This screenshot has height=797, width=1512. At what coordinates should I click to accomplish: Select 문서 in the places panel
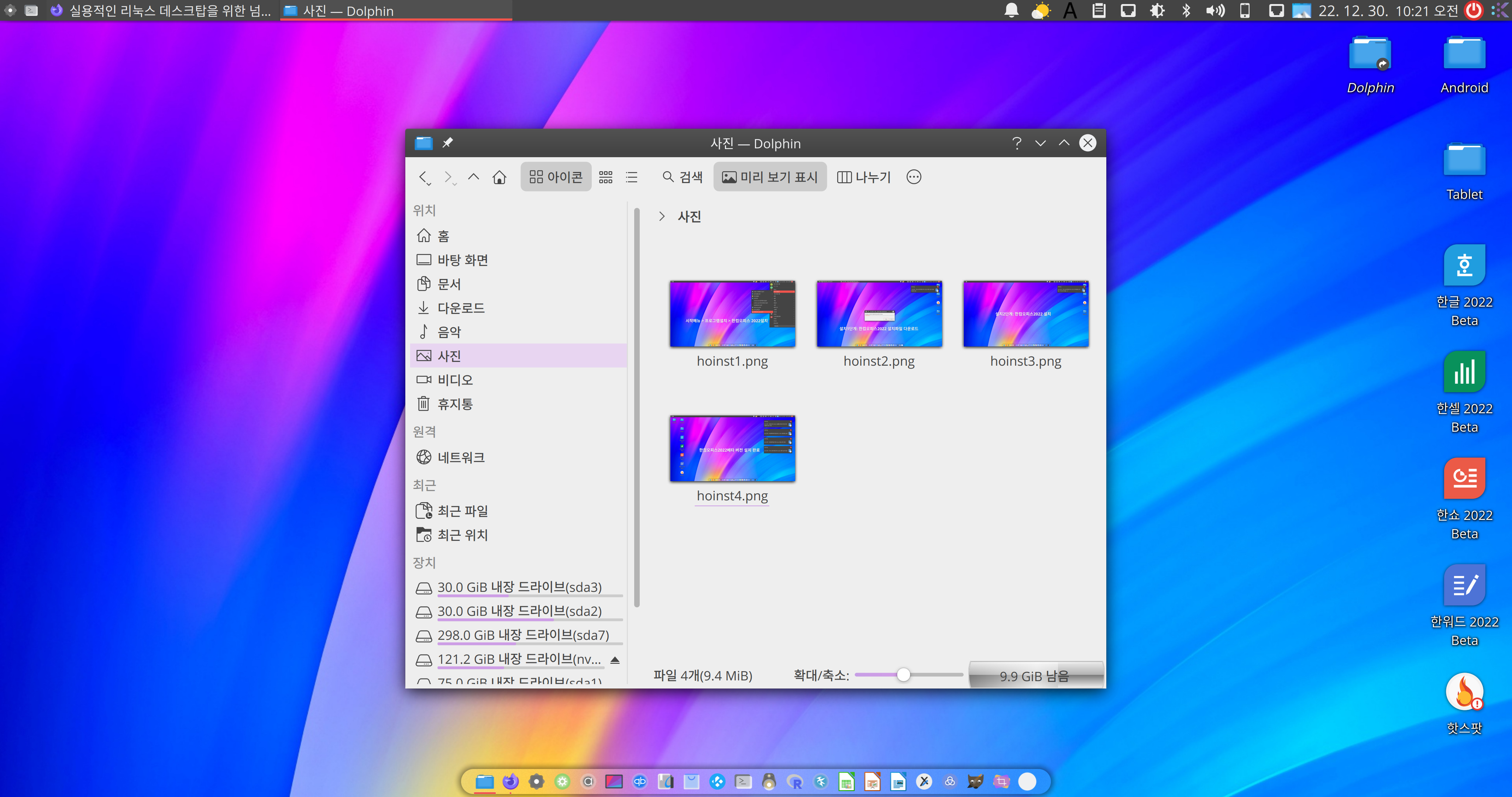tap(518, 284)
